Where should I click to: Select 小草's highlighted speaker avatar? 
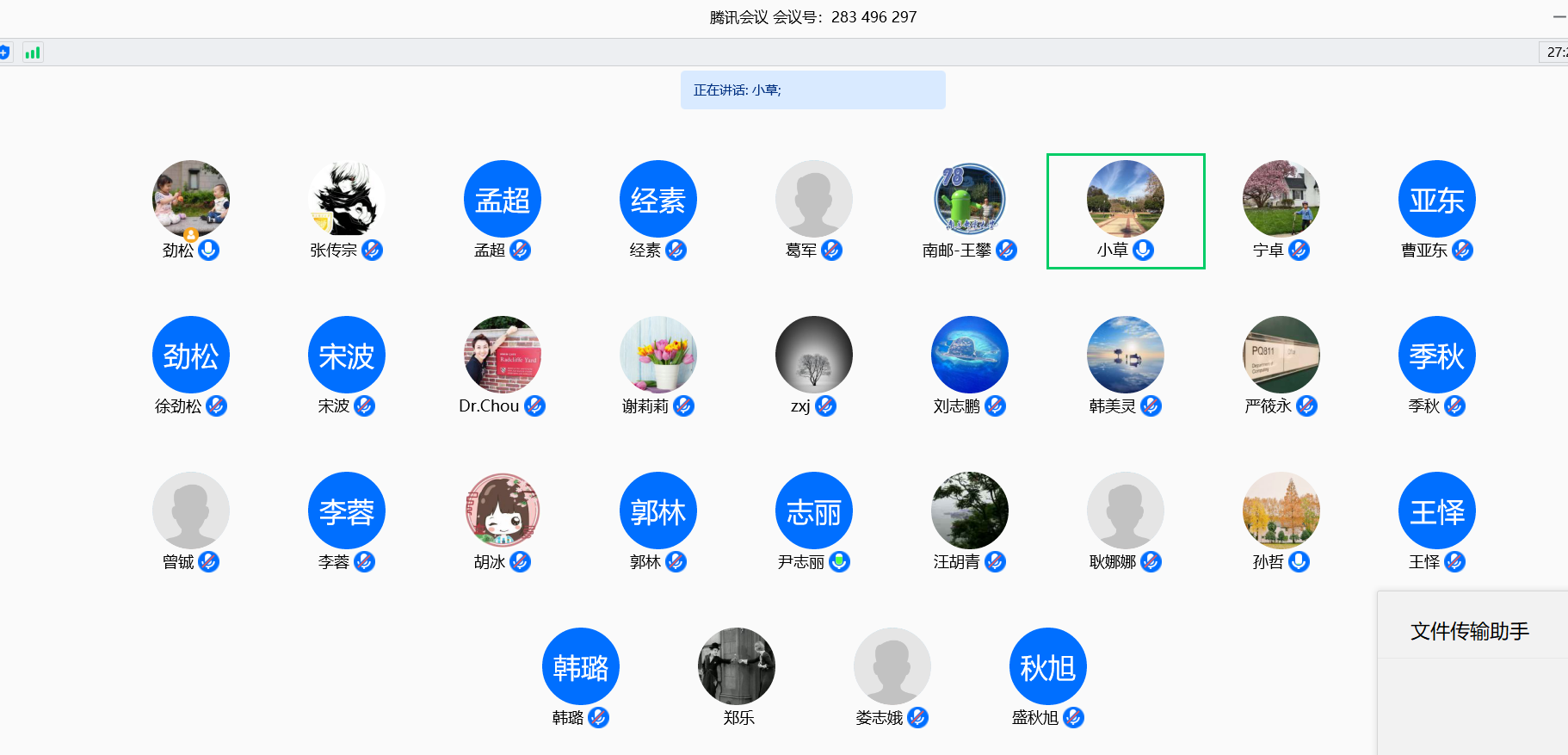1125,199
